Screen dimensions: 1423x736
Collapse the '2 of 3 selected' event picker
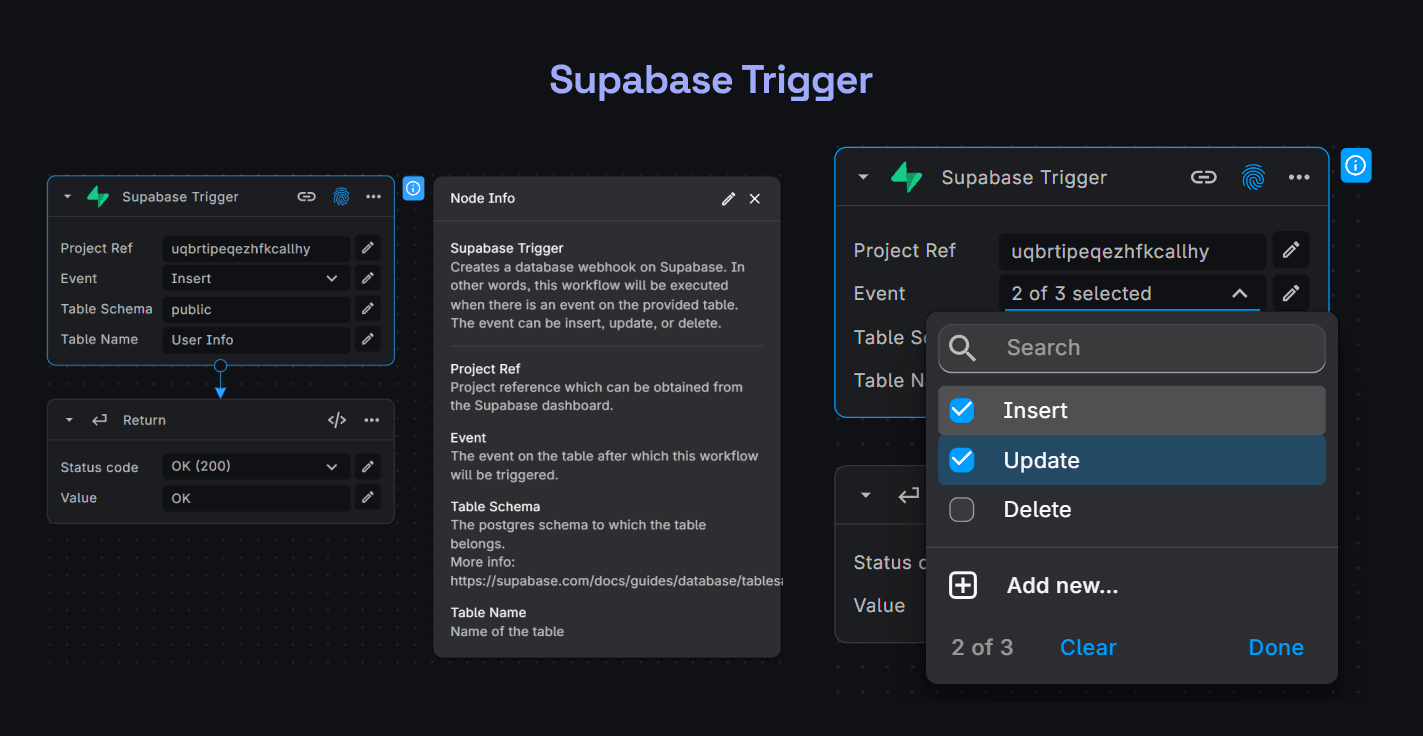pyautogui.click(x=1239, y=293)
